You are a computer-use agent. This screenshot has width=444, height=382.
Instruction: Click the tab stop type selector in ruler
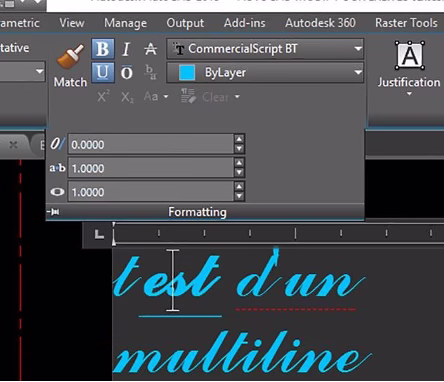point(99,234)
